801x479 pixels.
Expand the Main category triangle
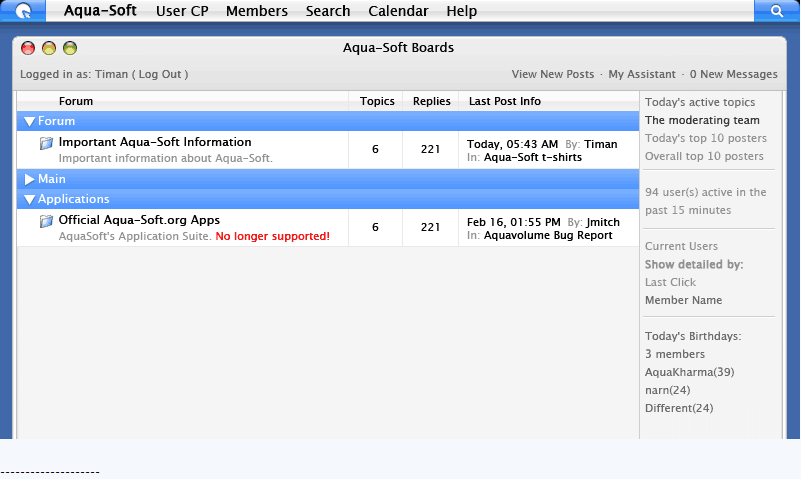[30, 179]
